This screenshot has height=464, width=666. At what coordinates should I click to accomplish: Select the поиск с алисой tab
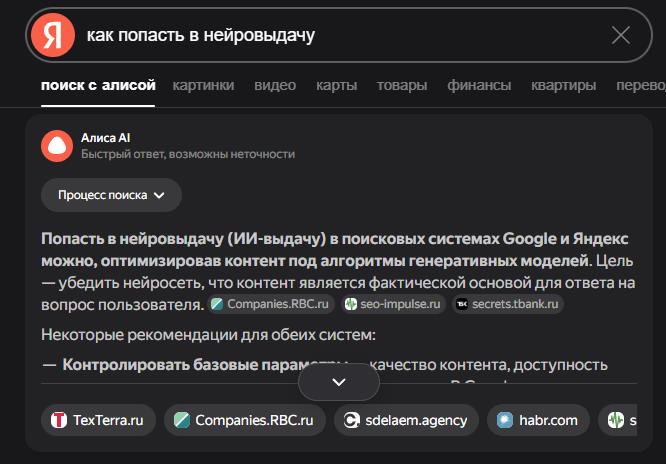[x=98, y=85]
